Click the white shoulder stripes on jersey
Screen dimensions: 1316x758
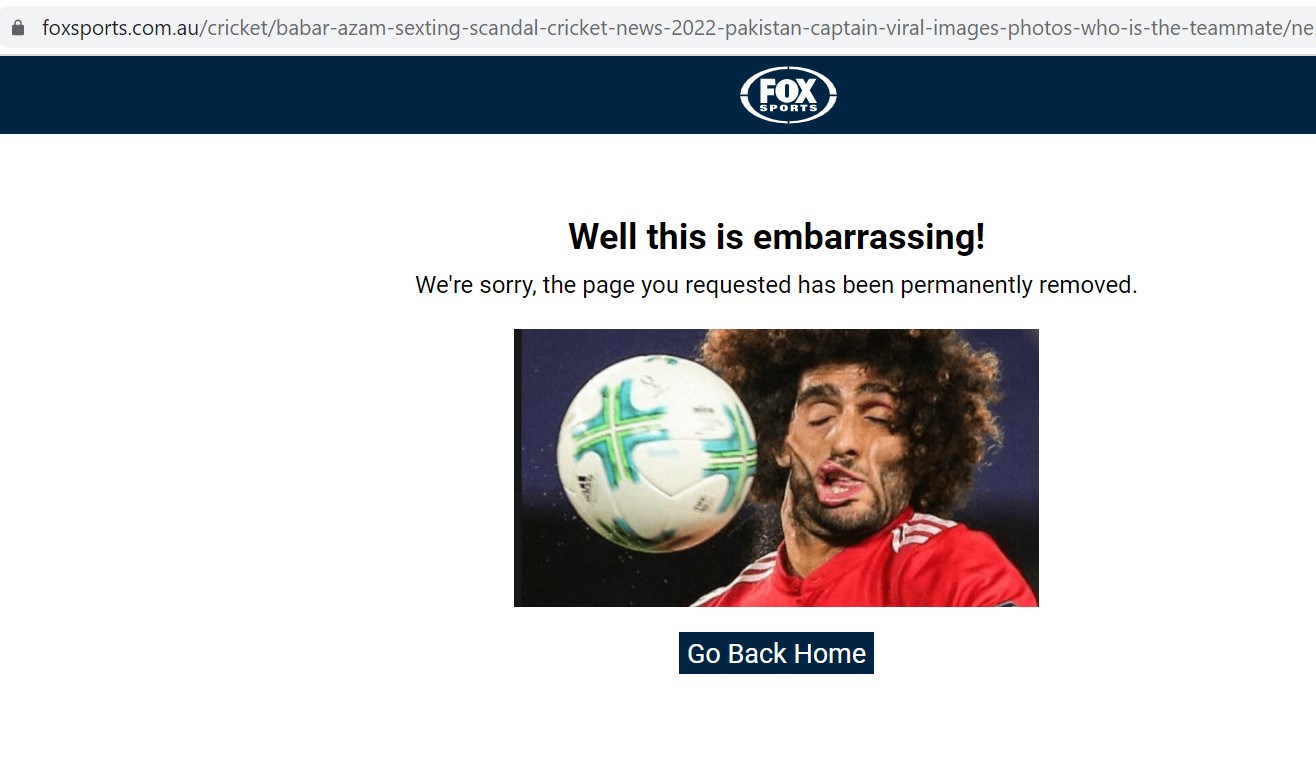click(x=926, y=529)
